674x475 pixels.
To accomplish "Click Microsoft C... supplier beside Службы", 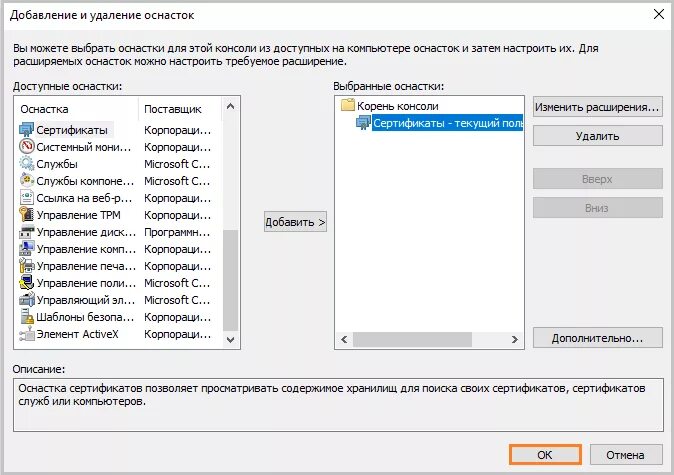I will pyautogui.click(x=177, y=164).
